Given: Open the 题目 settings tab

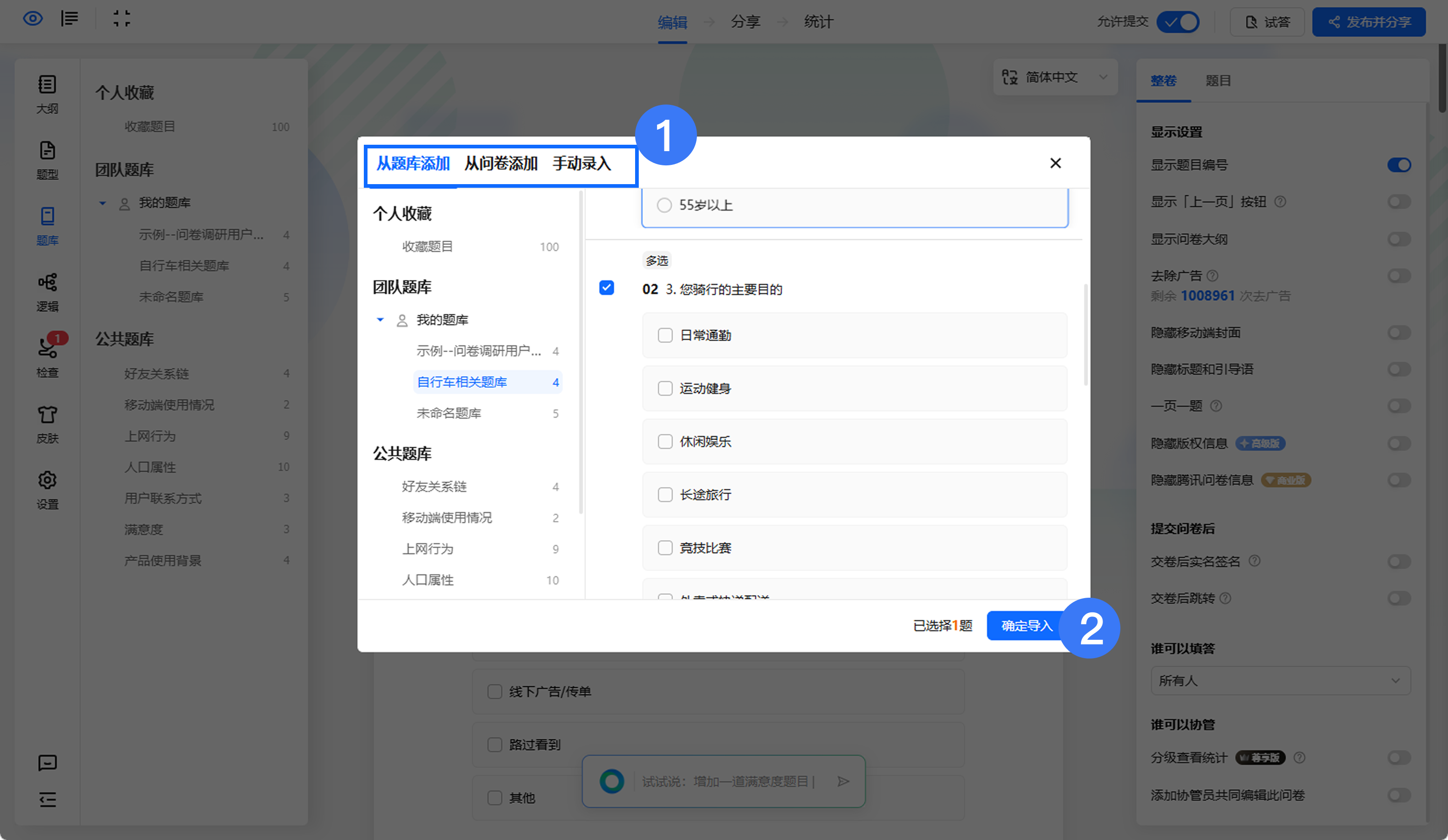Looking at the screenshot, I should [1218, 81].
